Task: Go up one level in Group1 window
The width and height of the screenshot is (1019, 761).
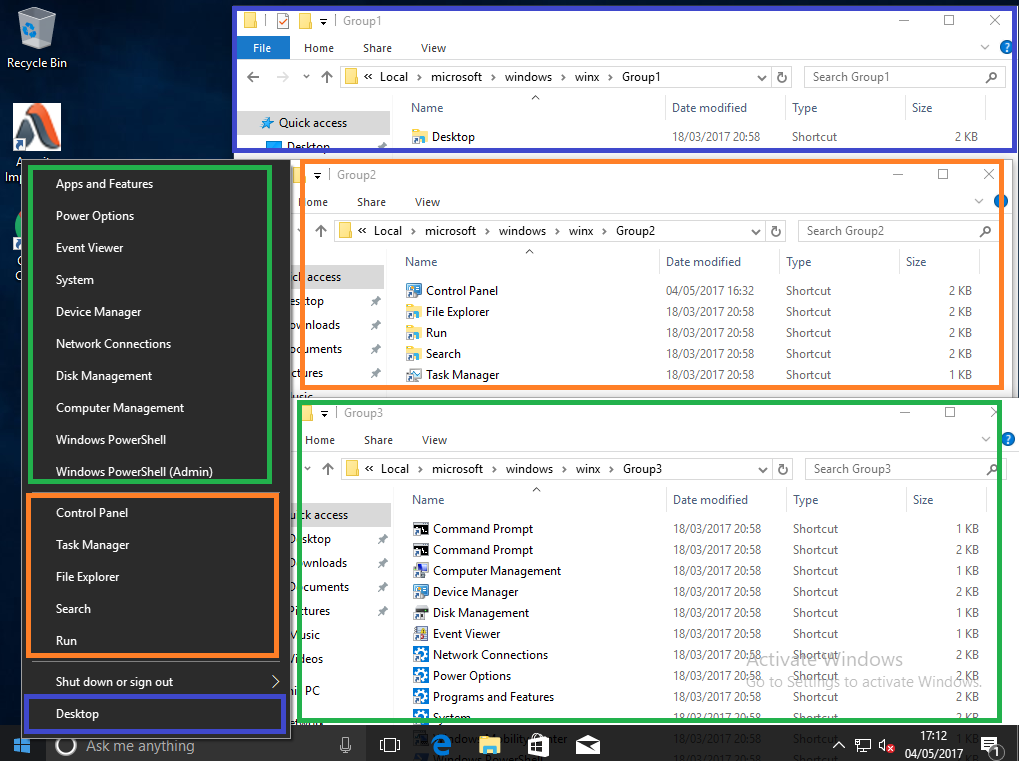Action: point(327,77)
